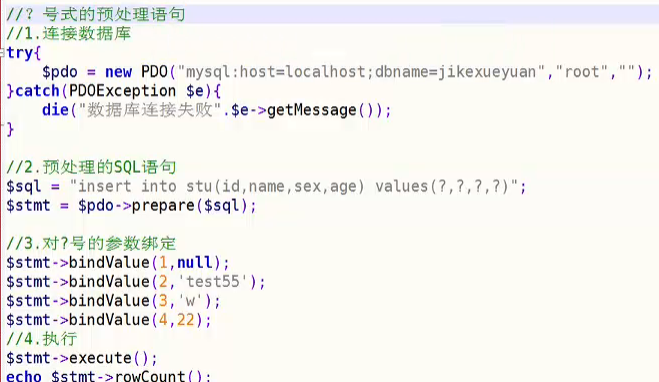Click the 'prepare($sql)' method call
The image size is (659, 382).
coord(190,205)
